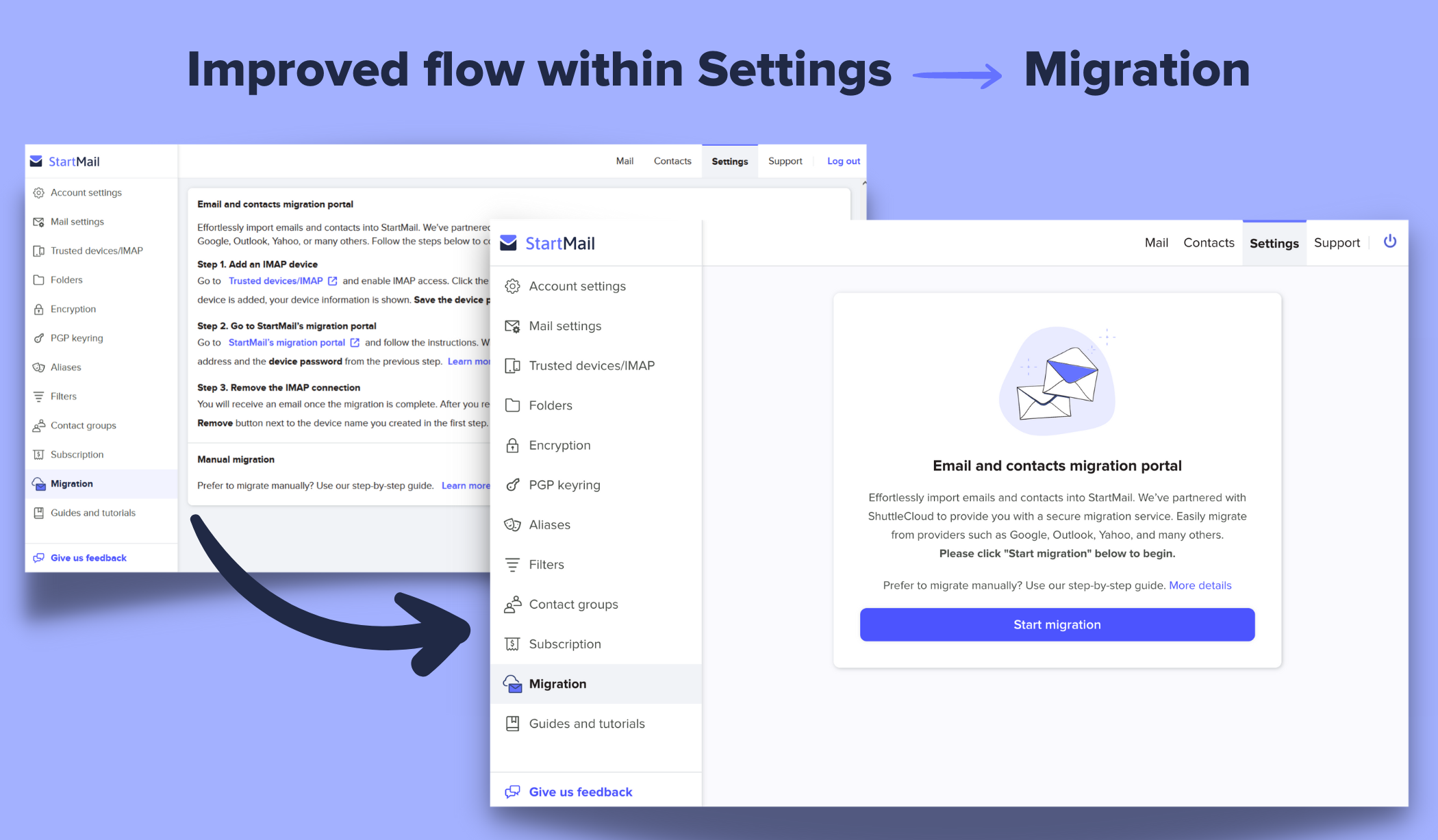Image resolution: width=1438 pixels, height=840 pixels.
Task: Select Mail settings label in front sidebar
Action: [565, 326]
